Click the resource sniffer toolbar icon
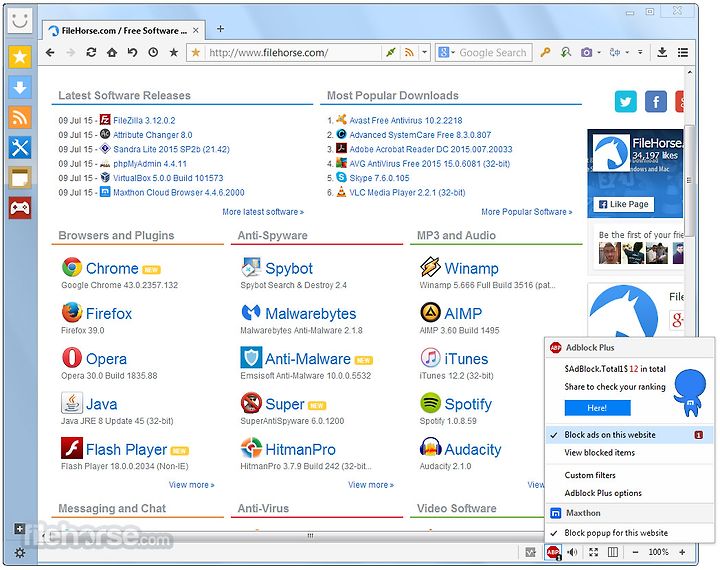The height and width of the screenshot is (570, 720). click(x=566, y=52)
